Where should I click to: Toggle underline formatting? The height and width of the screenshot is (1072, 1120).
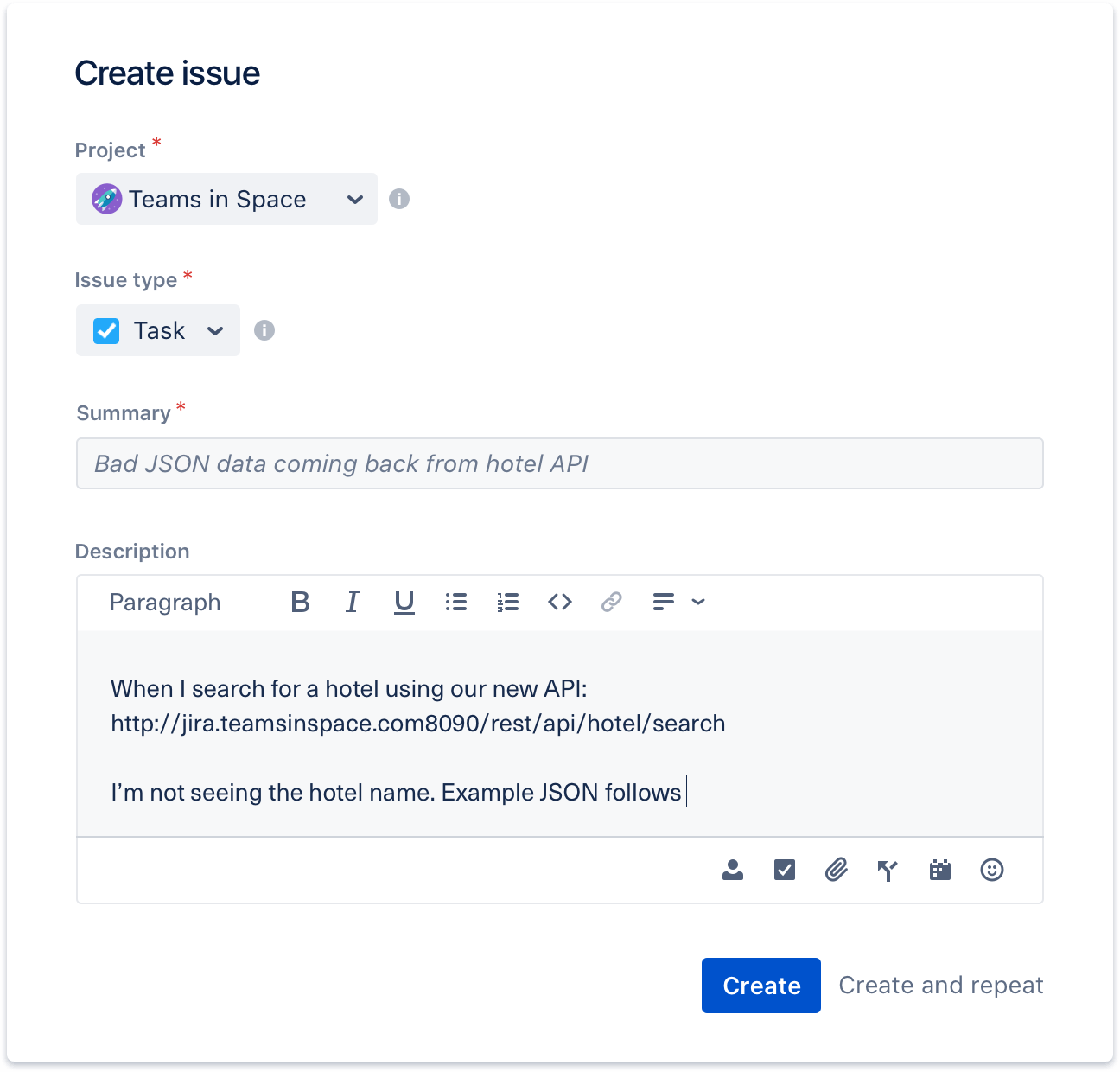404,602
